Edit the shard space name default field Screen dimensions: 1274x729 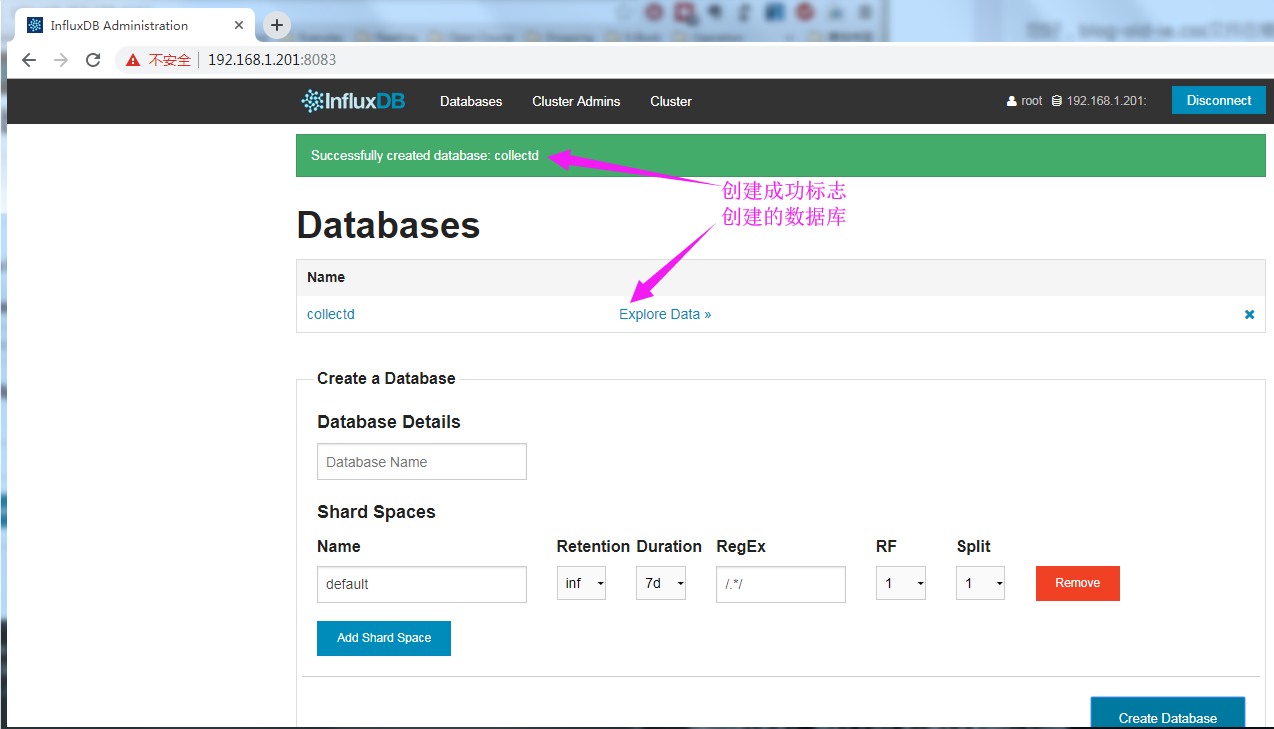(x=422, y=584)
